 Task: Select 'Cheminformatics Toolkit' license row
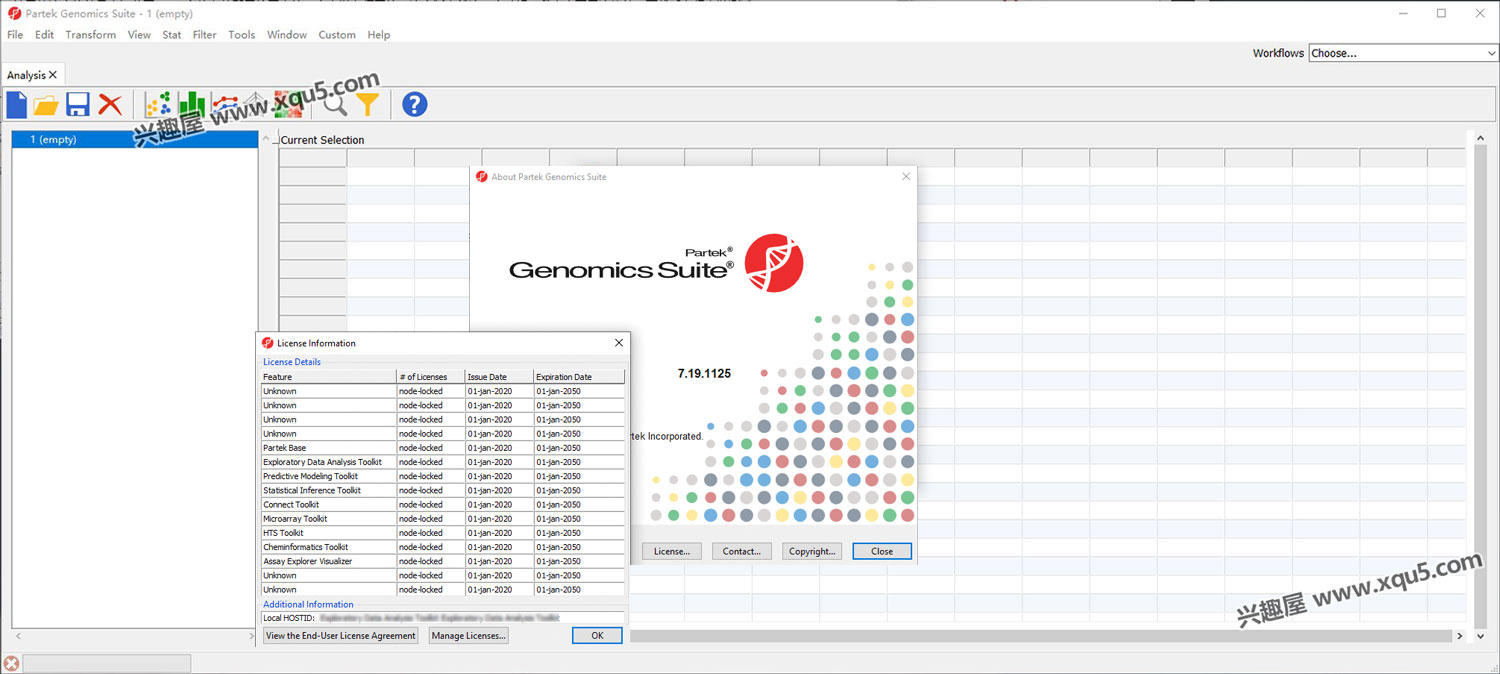443,547
